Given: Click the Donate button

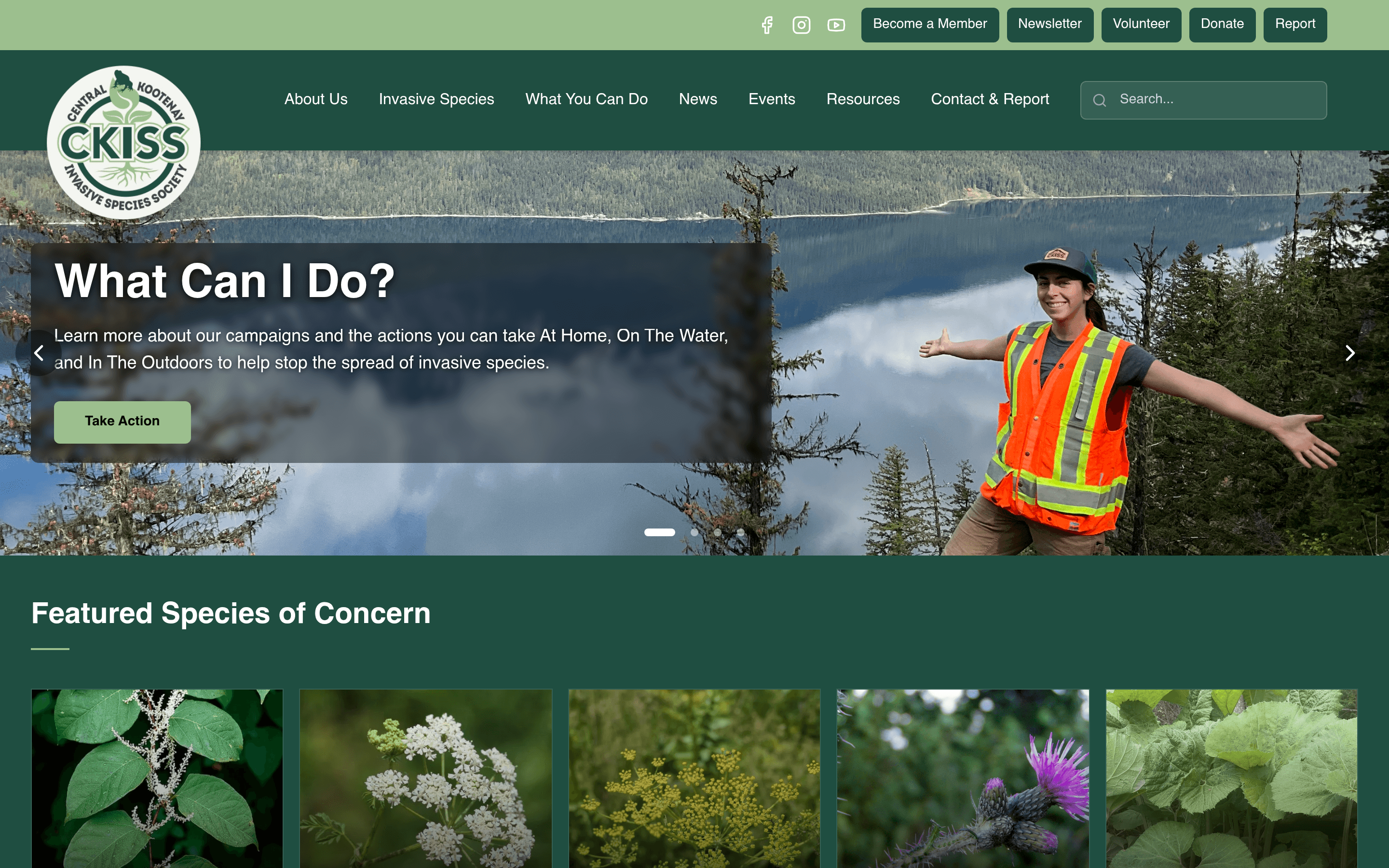Looking at the screenshot, I should pyautogui.click(x=1222, y=25).
